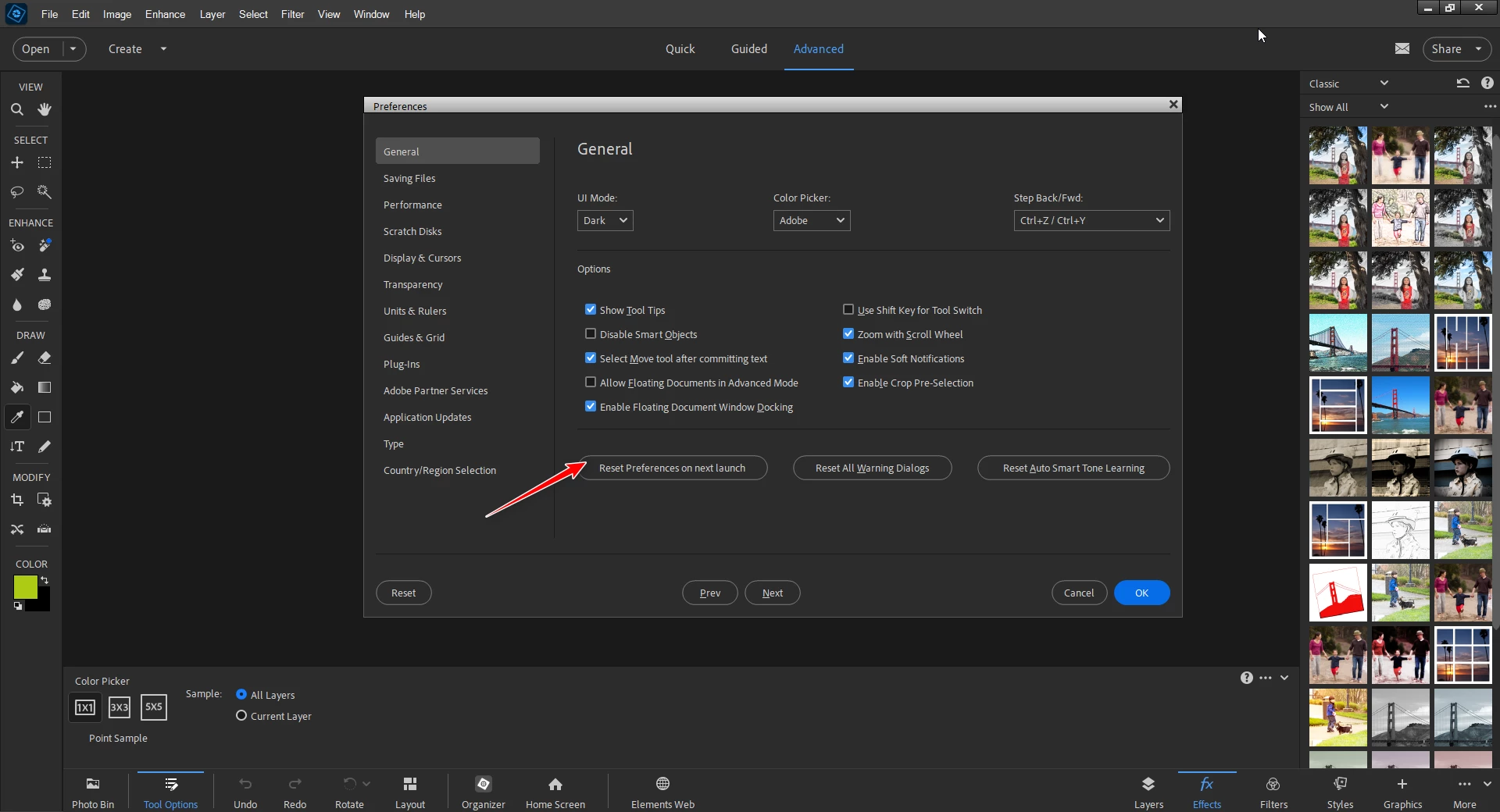Expand the Open recent files arrow
Image resolution: width=1500 pixels, height=812 pixels.
73,48
